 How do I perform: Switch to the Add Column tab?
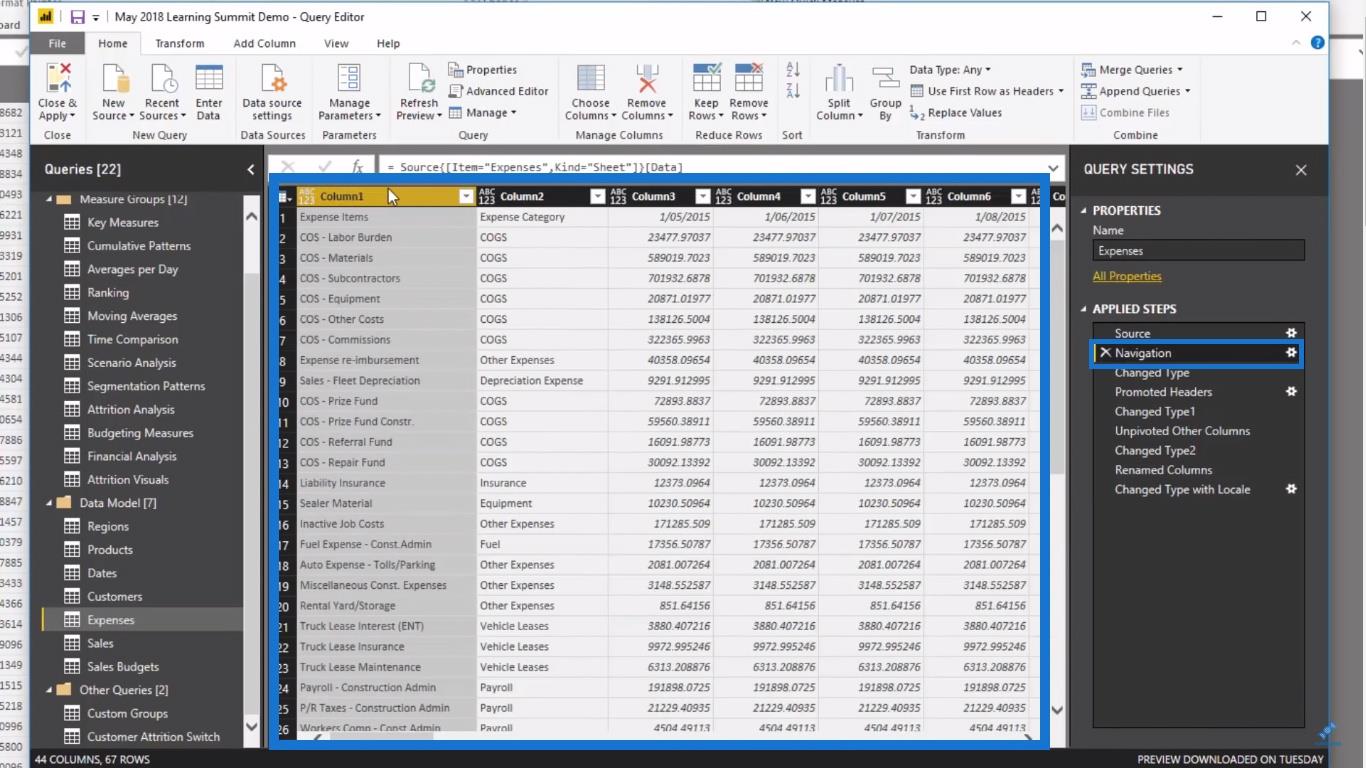tap(265, 44)
